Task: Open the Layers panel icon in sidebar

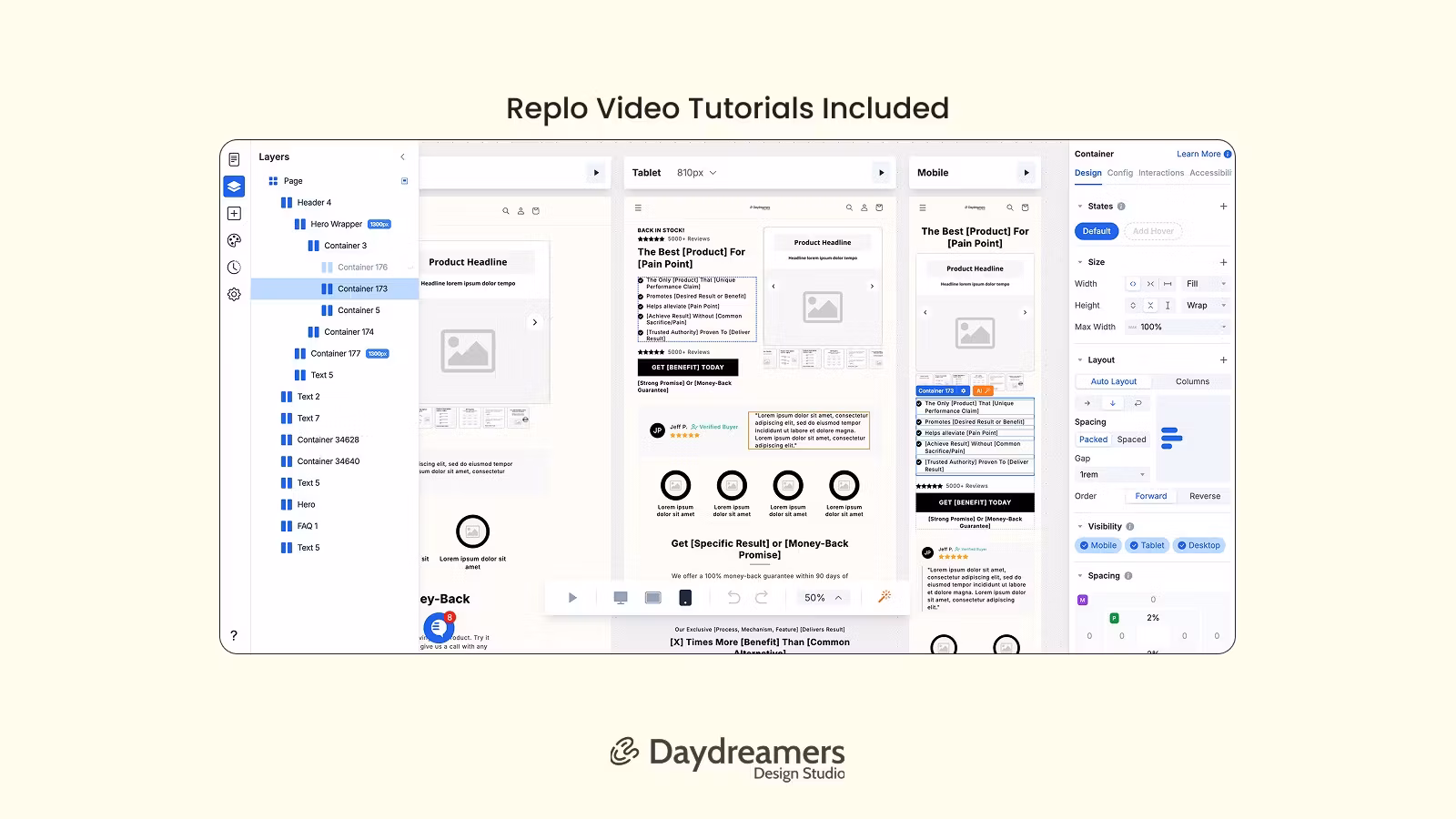Action: click(234, 187)
